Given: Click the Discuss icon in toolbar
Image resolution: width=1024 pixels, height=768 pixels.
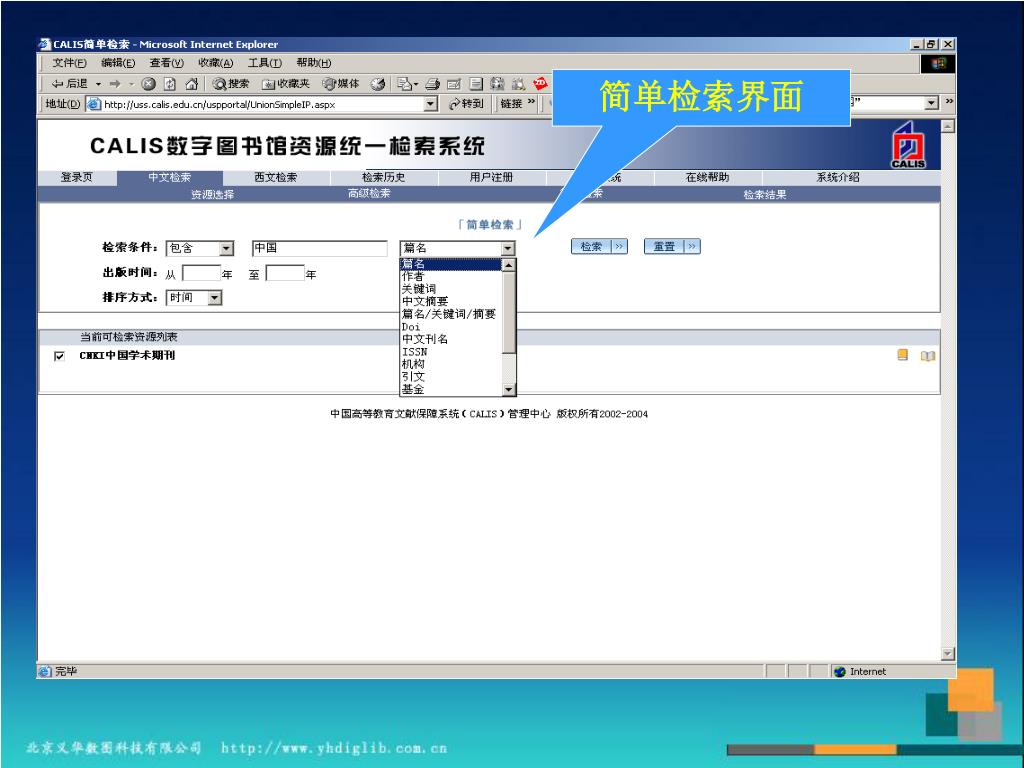Looking at the screenshot, I should pyautogui.click(x=476, y=84).
